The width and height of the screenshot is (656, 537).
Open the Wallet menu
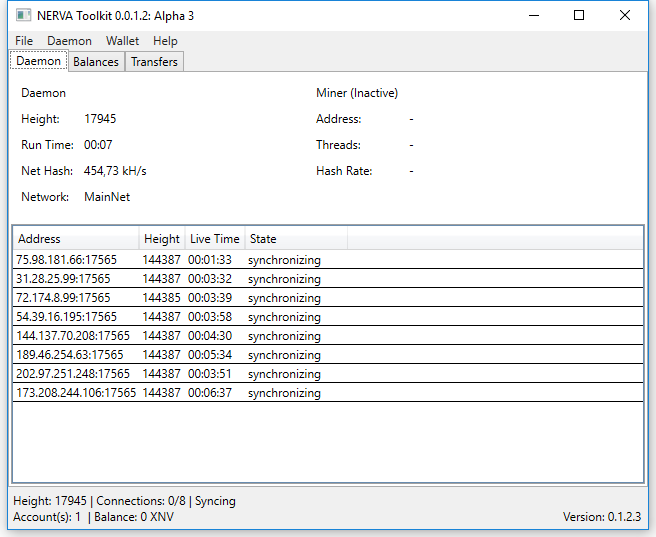click(122, 41)
